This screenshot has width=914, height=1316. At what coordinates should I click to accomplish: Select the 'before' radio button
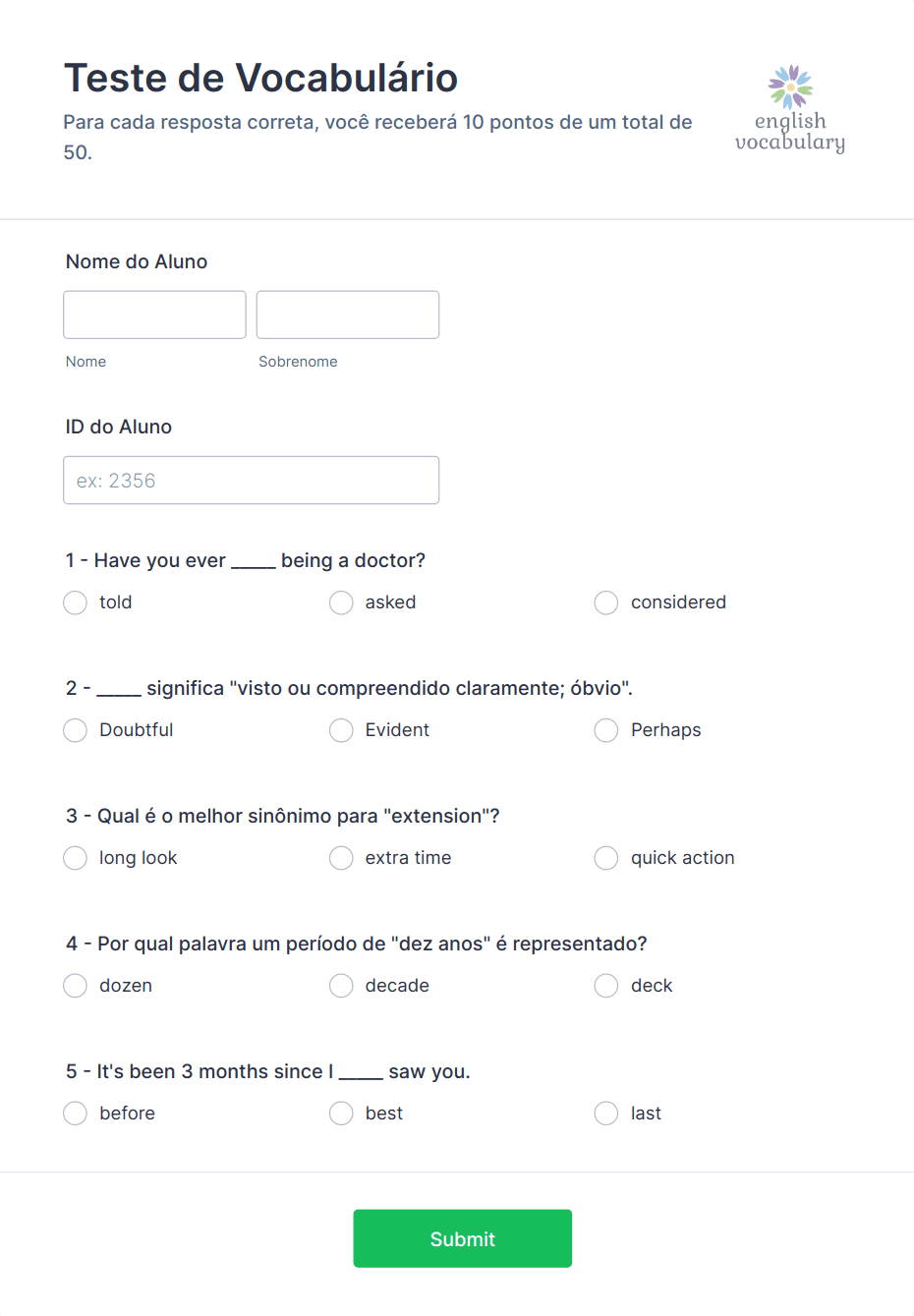pyautogui.click(x=76, y=1114)
